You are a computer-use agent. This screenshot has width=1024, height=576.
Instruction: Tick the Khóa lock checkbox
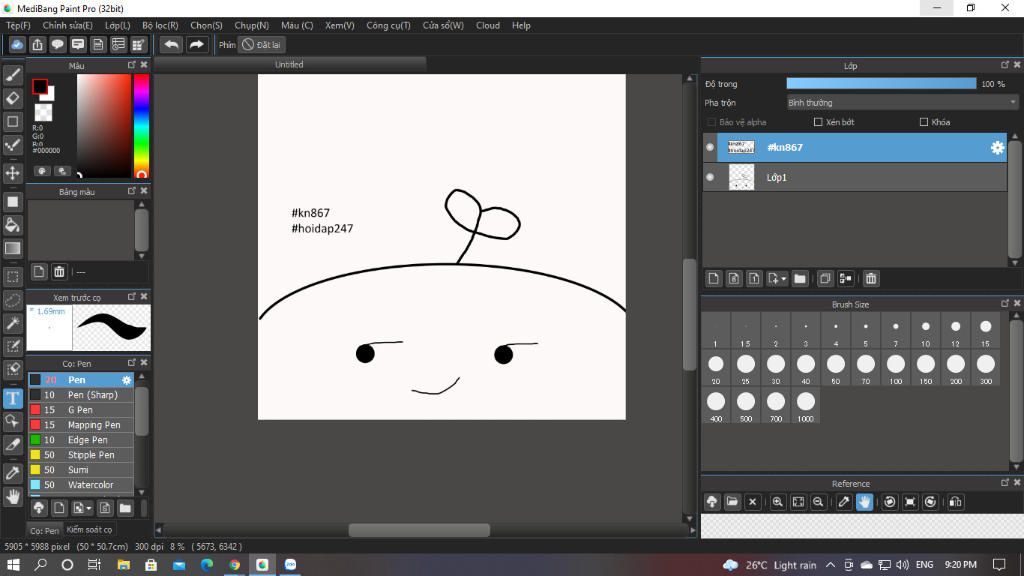tap(924, 122)
